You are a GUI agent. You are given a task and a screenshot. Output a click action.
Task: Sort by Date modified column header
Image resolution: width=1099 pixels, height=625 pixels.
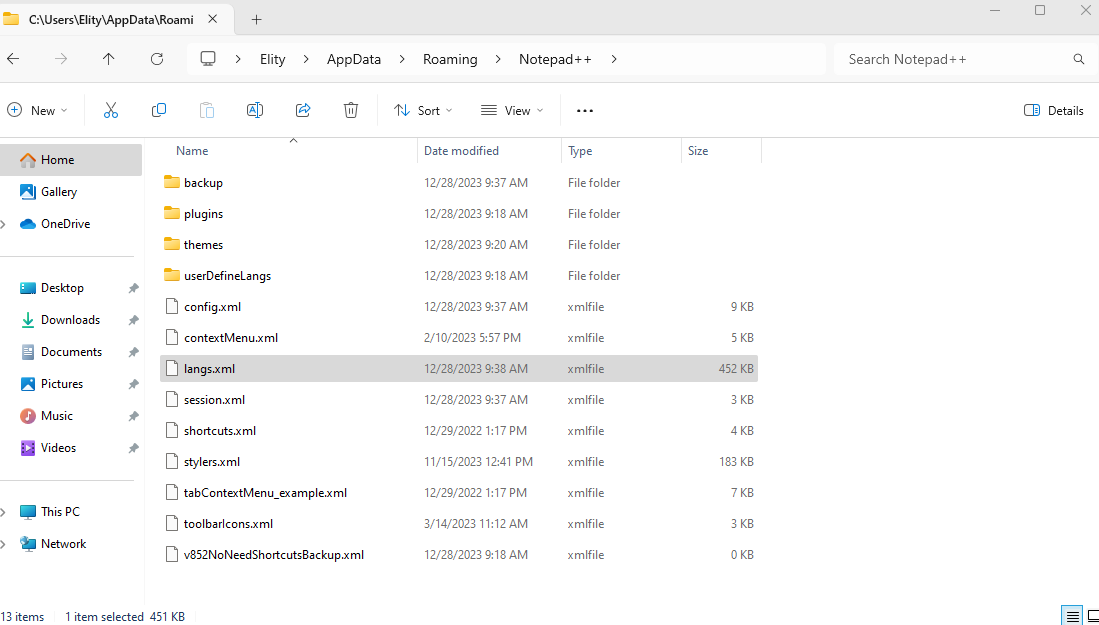(x=461, y=151)
